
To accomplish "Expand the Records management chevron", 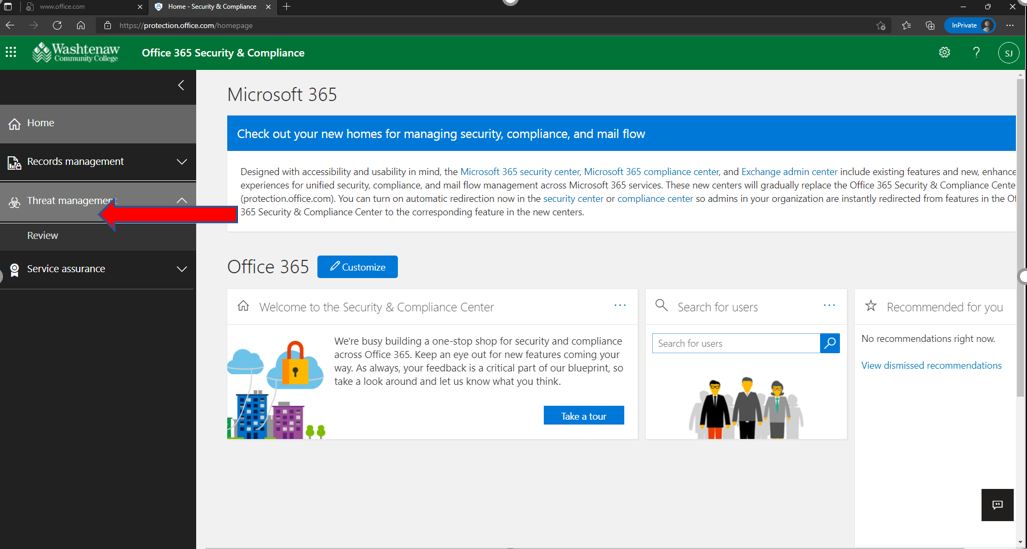I will point(182,162).
